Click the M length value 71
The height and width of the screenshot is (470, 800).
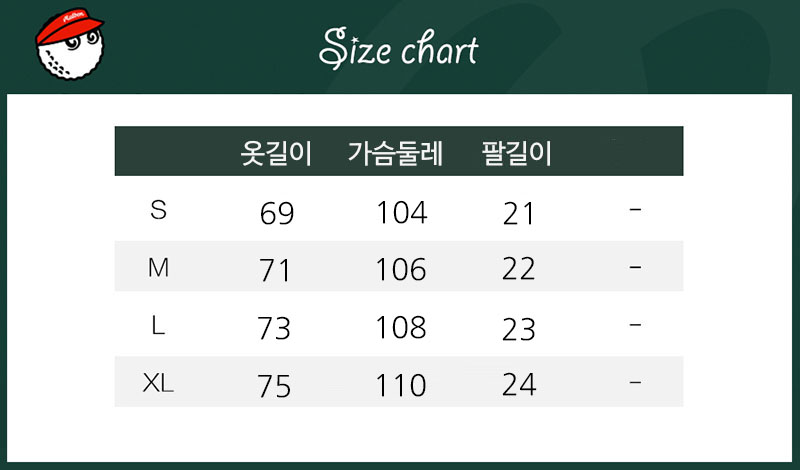pos(274,270)
